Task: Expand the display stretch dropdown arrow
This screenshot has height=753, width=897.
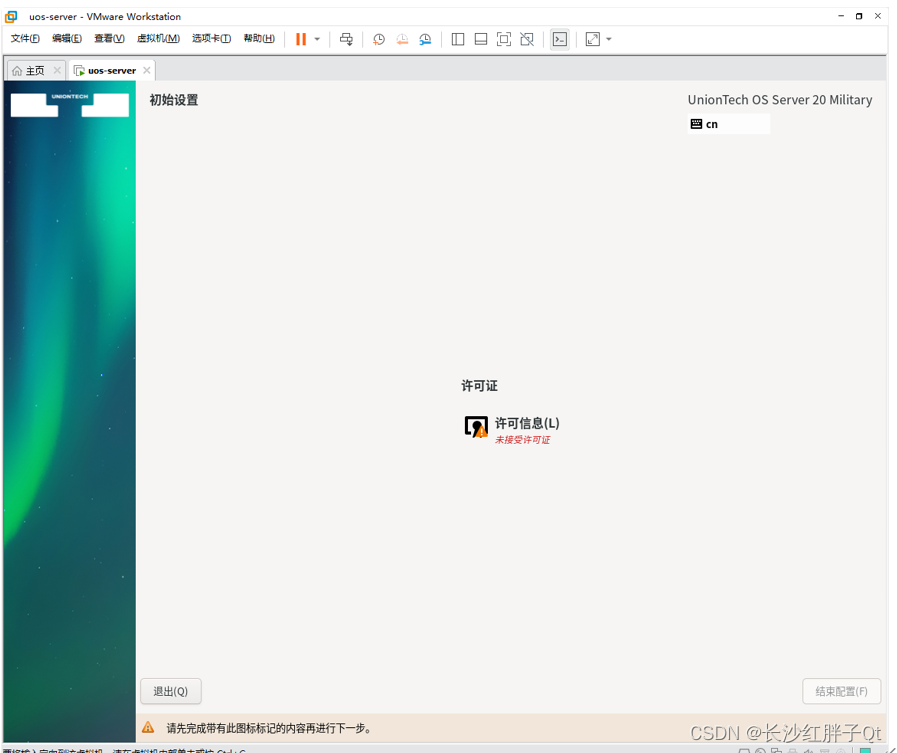Action: coord(609,39)
